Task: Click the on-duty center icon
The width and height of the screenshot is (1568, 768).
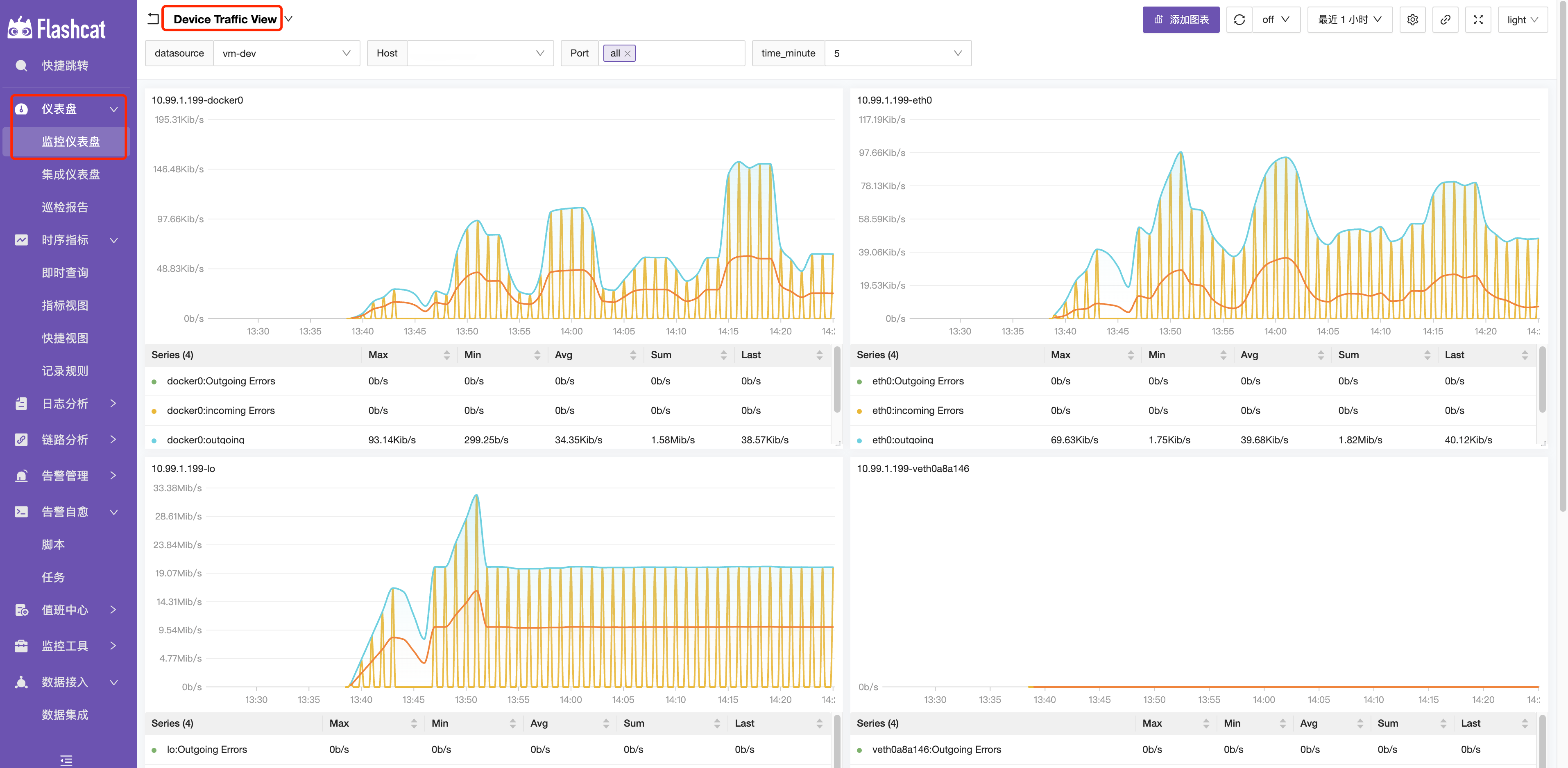Action: 21,610
